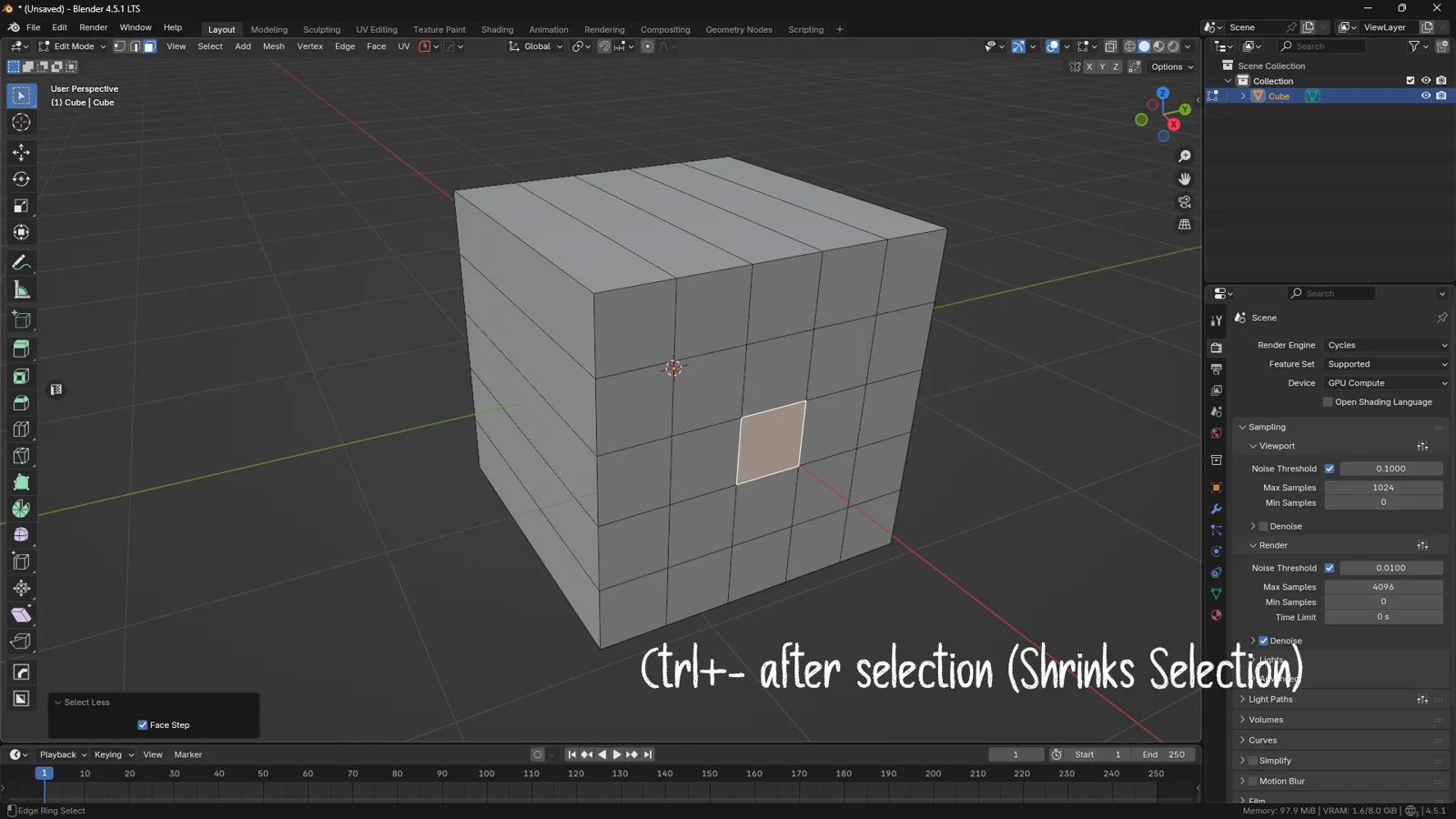The image size is (1456, 819).
Task: Toggle camera view icon
Action: (x=1184, y=202)
